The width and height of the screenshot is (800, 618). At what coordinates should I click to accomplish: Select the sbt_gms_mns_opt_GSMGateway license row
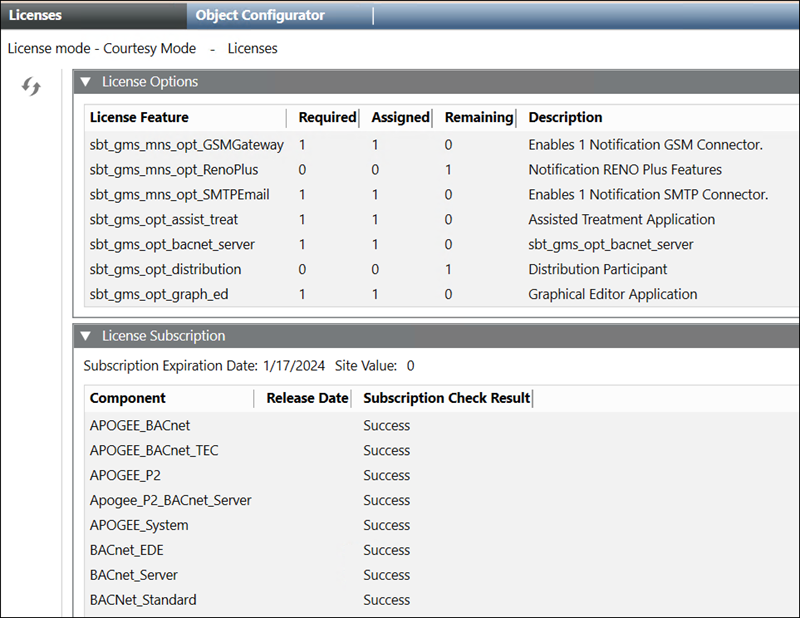pos(187,145)
